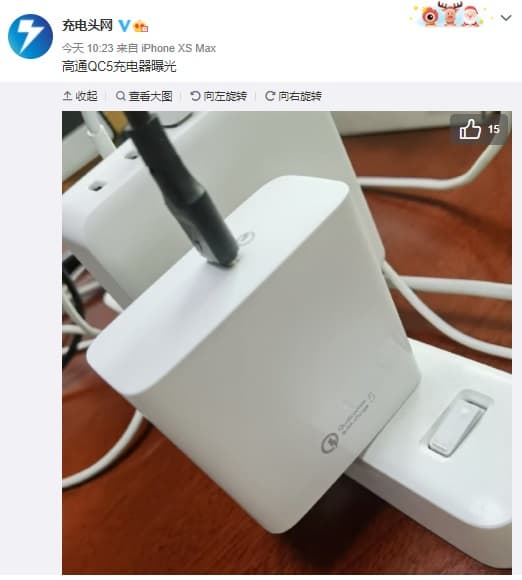Open full-size view via 查看大图 text
This screenshot has height=580, width=522.
[x=151, y=96]
